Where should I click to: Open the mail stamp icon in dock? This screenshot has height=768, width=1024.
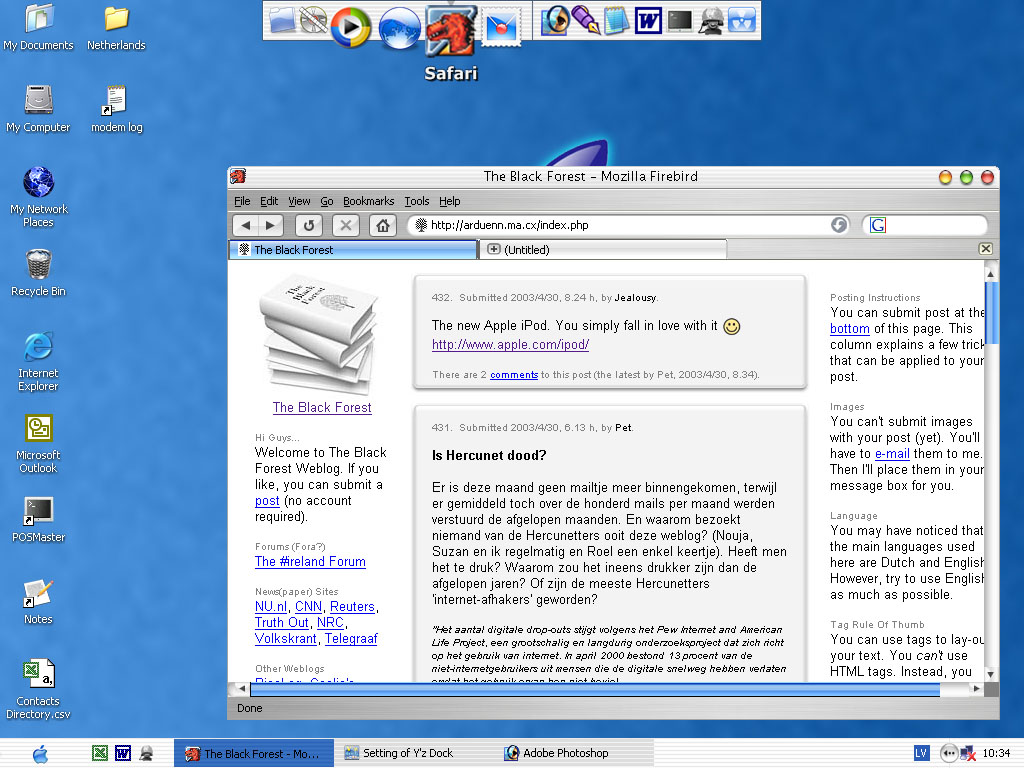tap(502, 27)
